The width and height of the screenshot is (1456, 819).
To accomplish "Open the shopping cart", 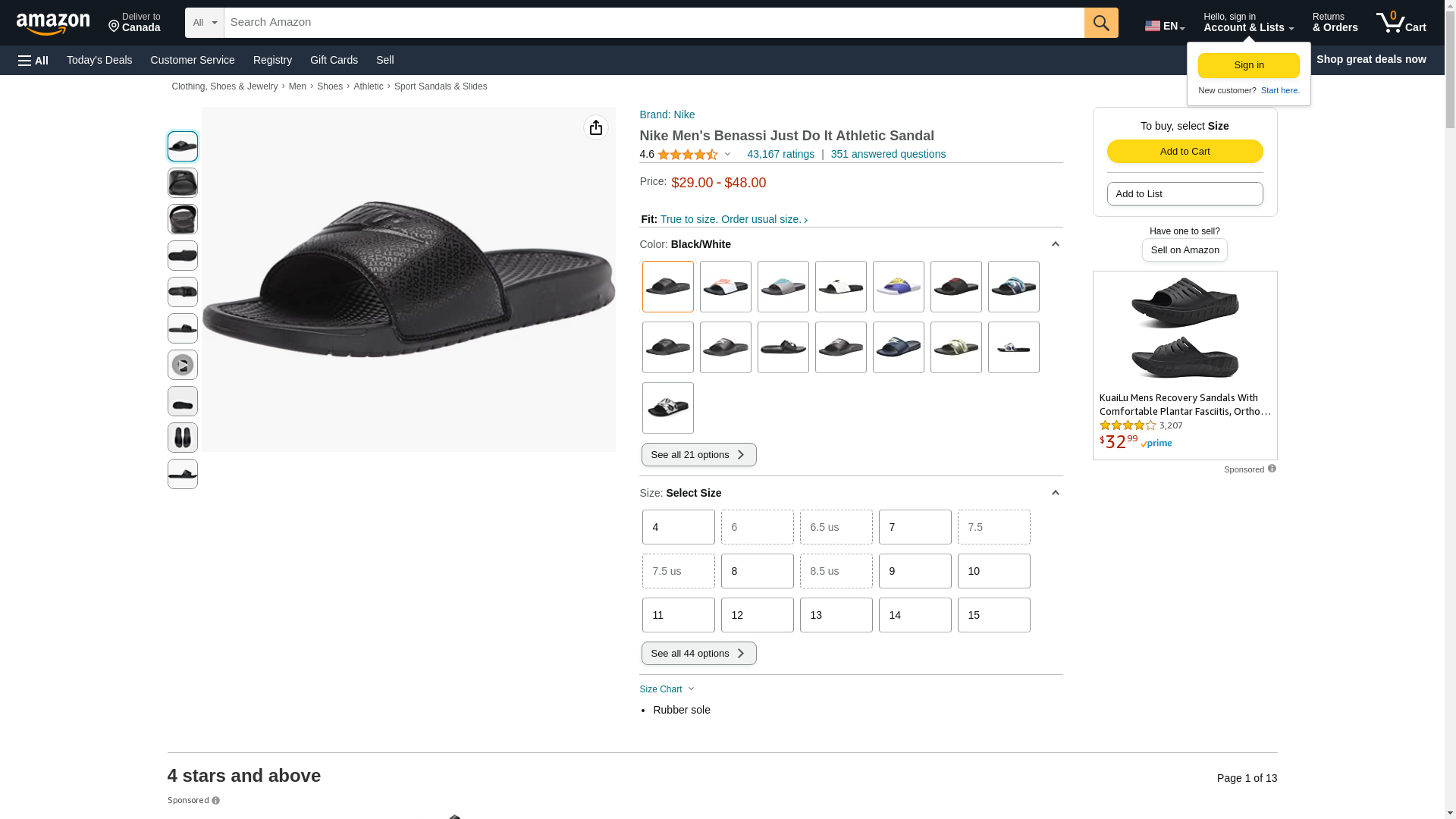I will 1401,23.
